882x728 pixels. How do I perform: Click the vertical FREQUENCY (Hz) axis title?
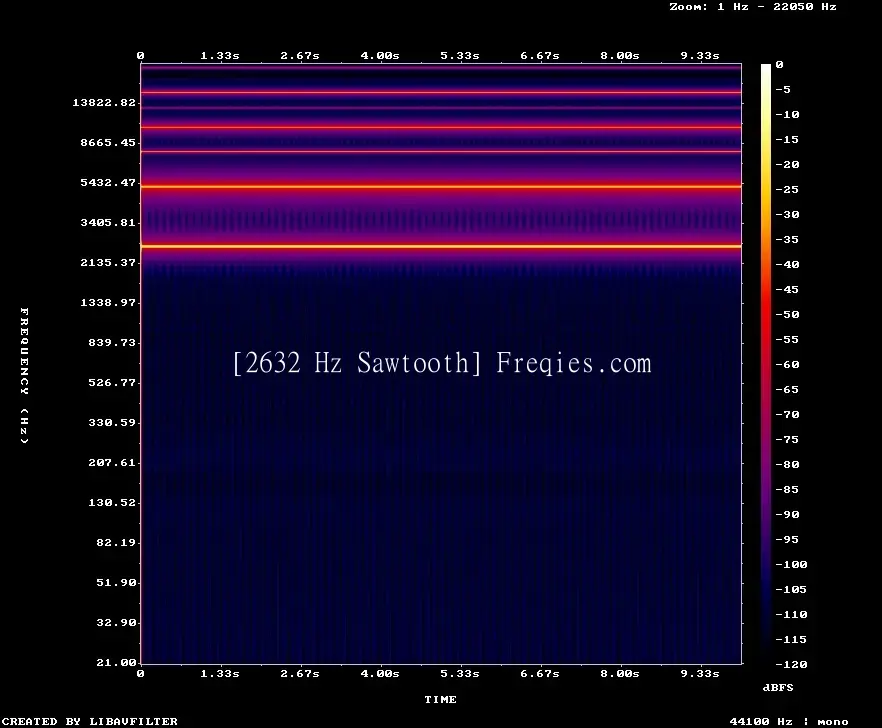[24, 375]
